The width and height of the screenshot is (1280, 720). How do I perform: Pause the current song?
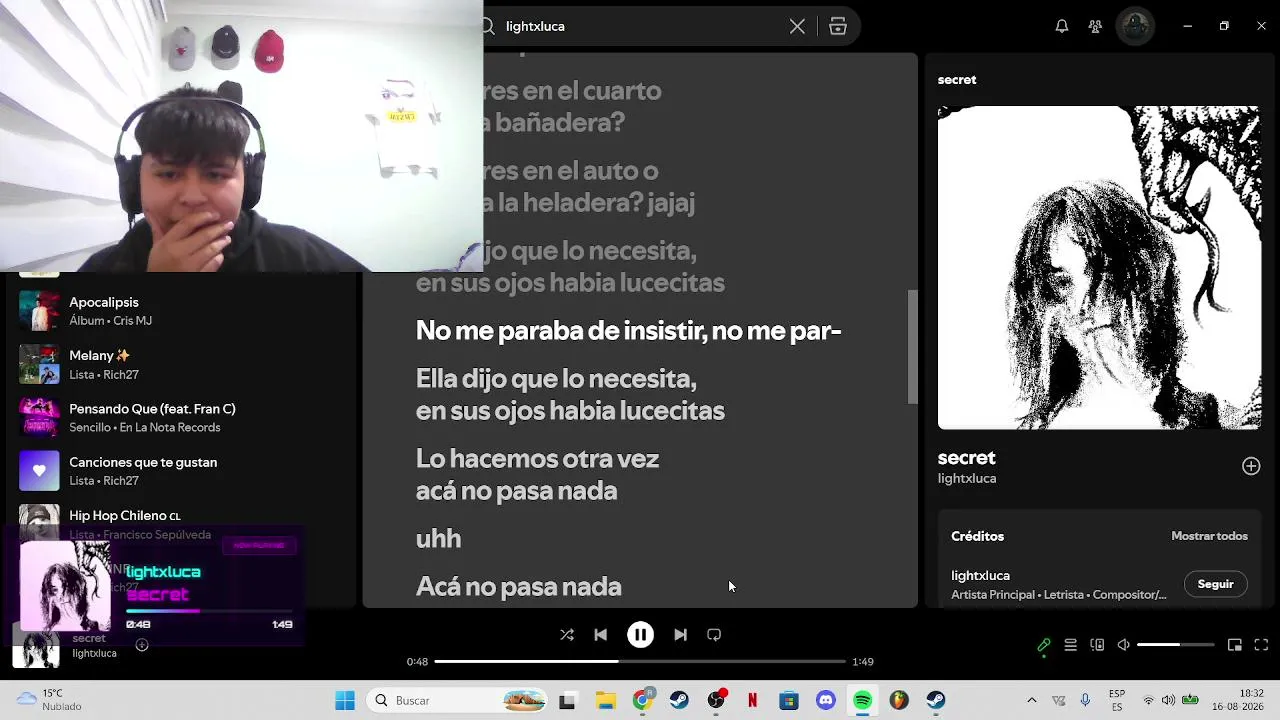[x=640, y=635]
